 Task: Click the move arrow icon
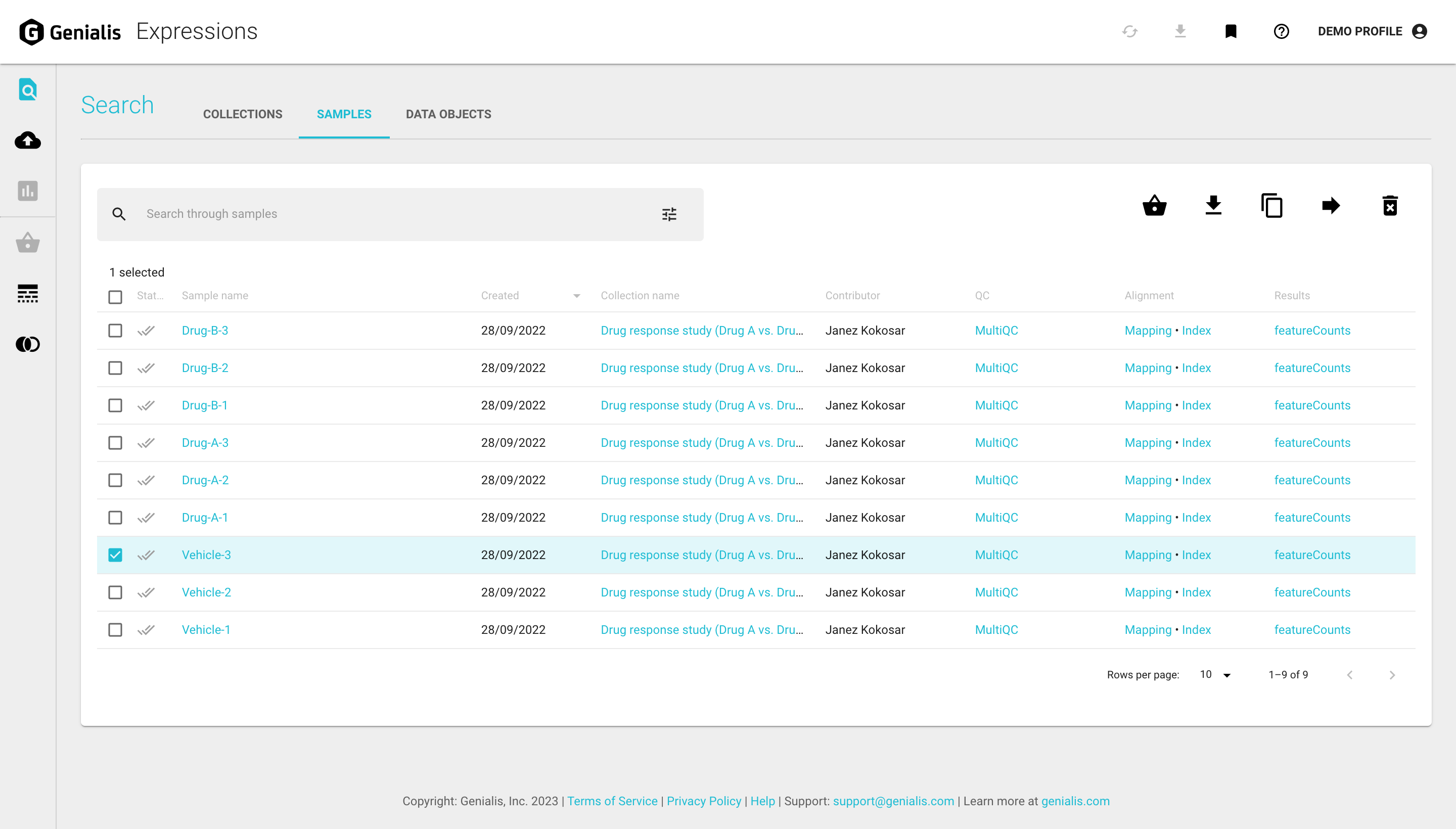pos(1331,206)
